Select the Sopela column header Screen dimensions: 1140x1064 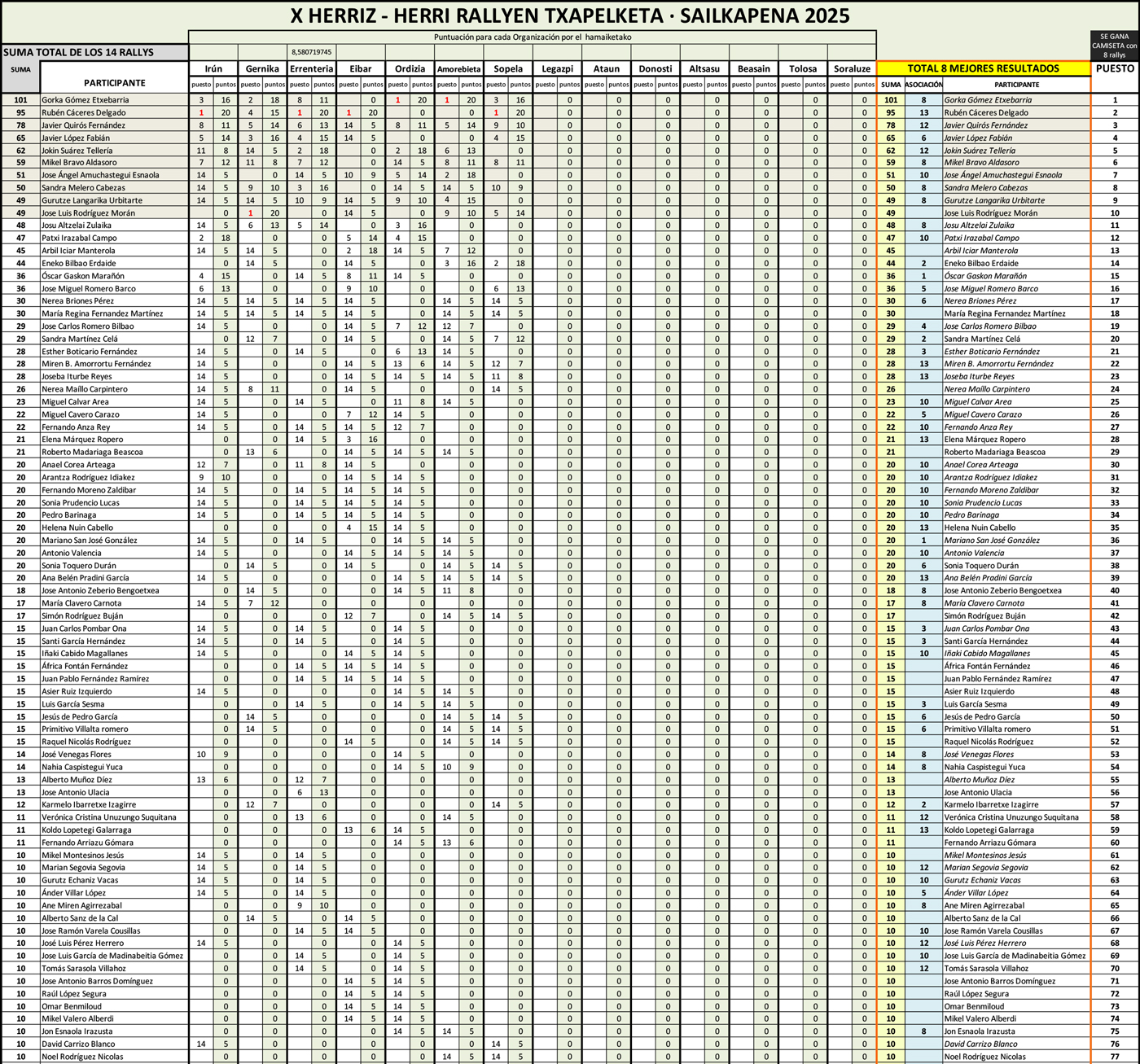[x=508, y=68]
